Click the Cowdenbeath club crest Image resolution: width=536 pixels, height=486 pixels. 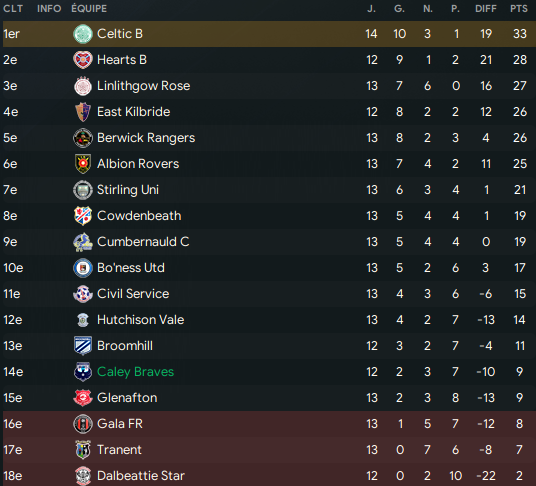pos(83,216)
